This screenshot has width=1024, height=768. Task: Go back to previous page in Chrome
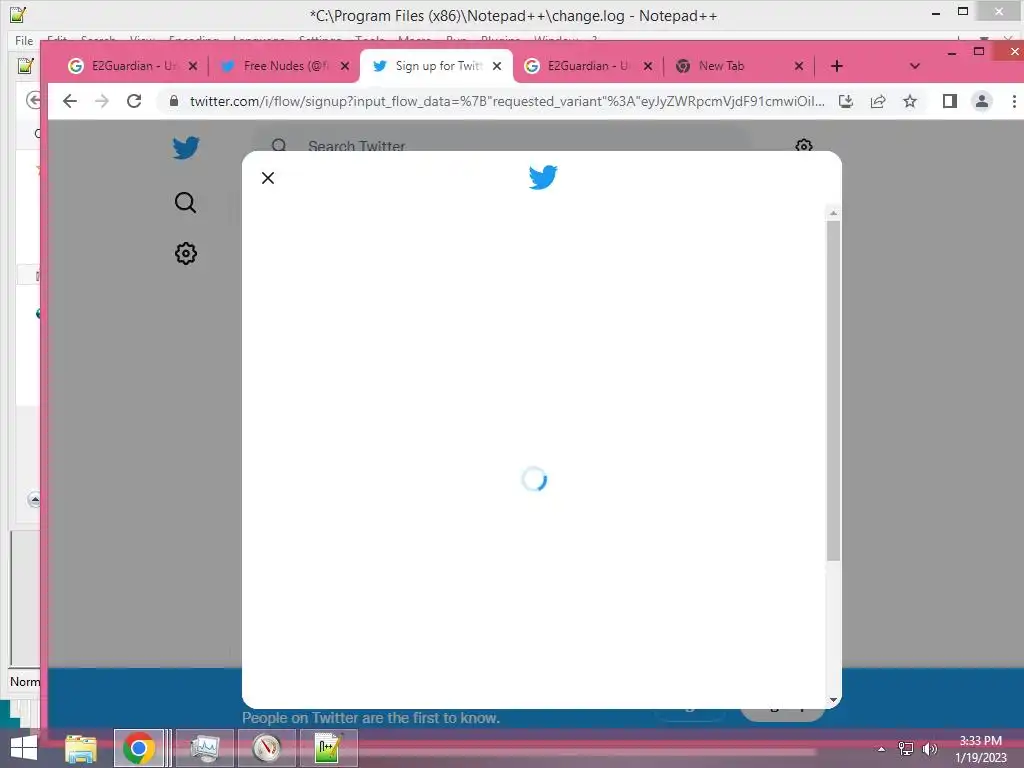point(70,101)
